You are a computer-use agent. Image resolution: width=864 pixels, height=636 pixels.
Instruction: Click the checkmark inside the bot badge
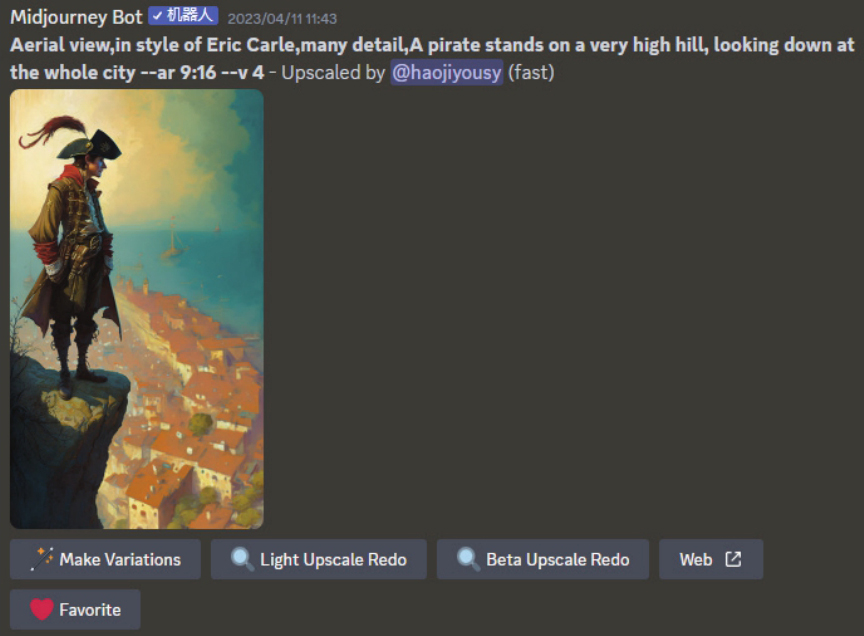158,16
